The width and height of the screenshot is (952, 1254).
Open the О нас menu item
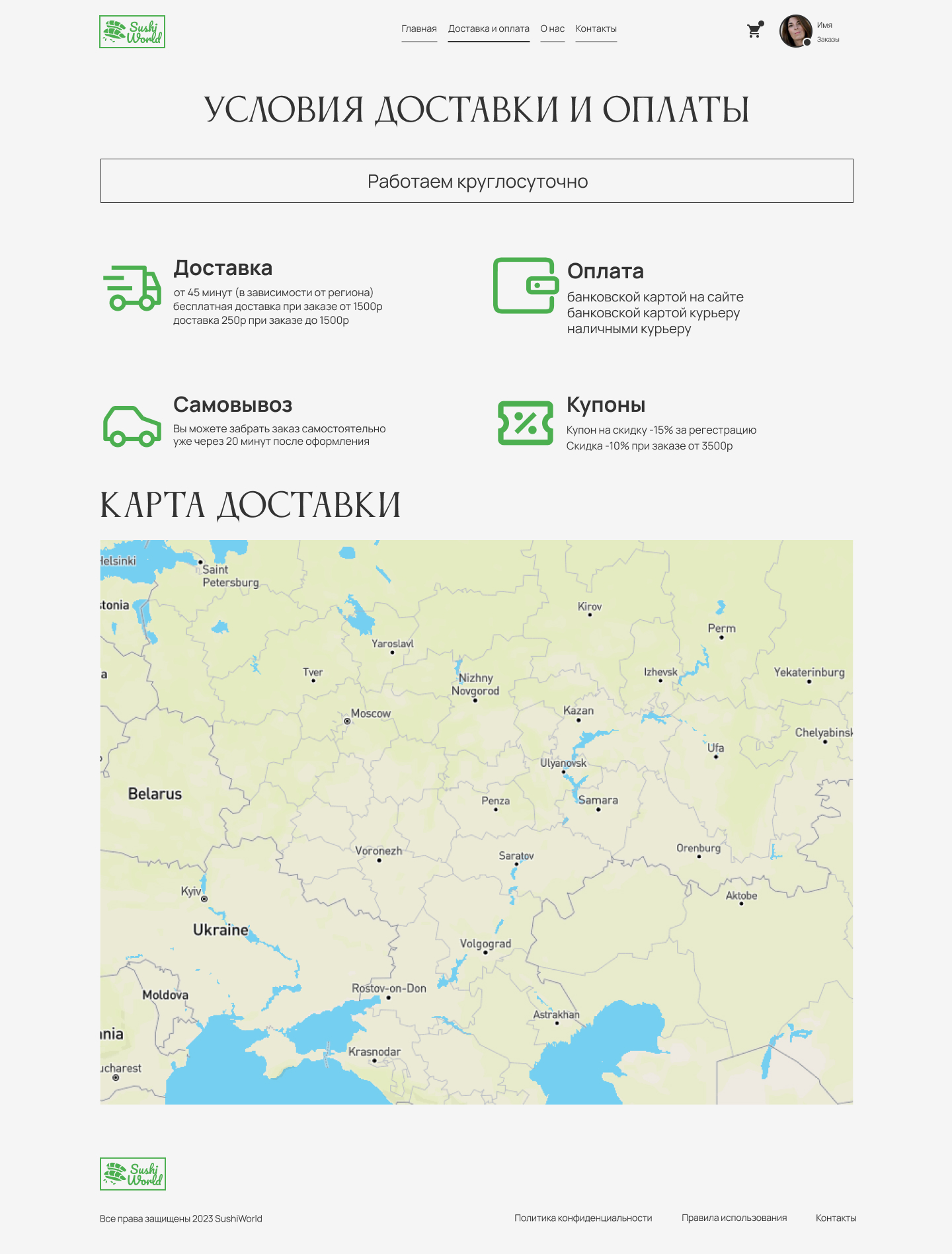point(553,28)
